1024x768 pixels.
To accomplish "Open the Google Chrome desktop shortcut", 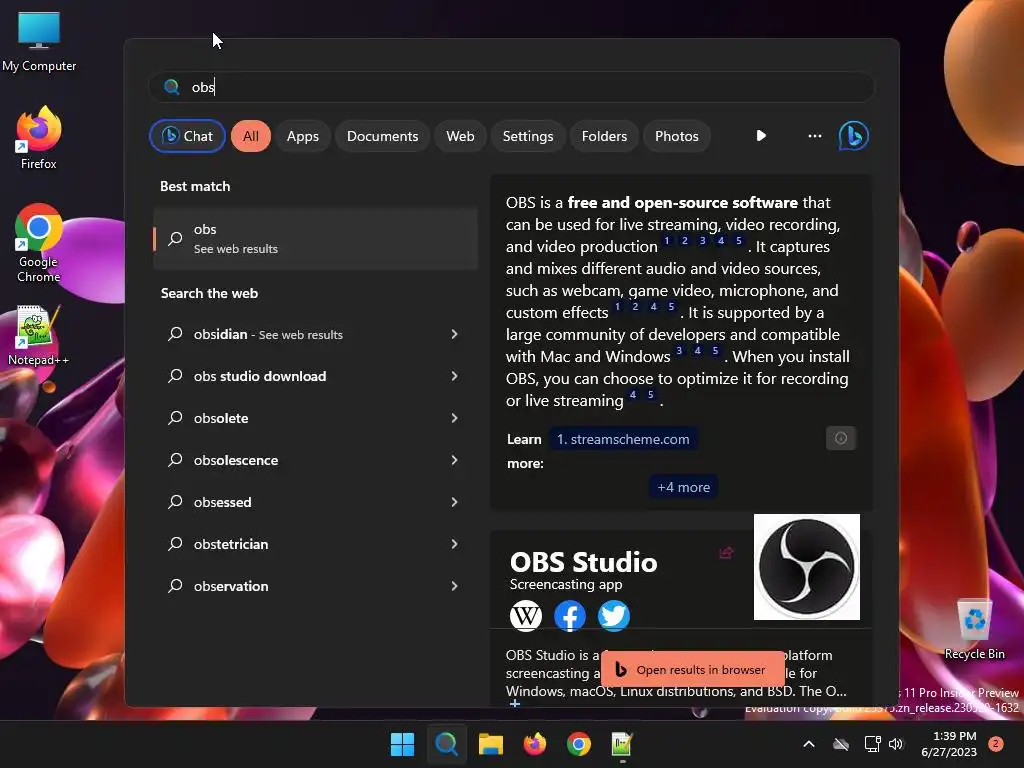I will click(x=39, y=243).
